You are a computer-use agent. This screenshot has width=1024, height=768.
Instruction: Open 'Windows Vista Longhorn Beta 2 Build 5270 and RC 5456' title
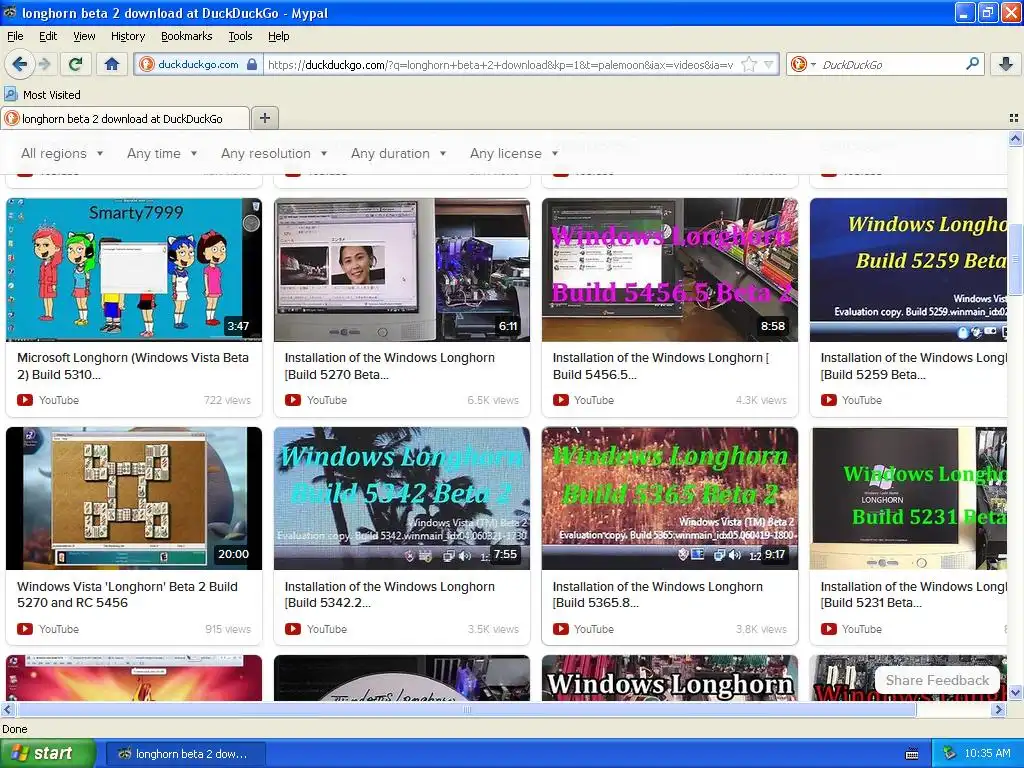coord(127,594)
